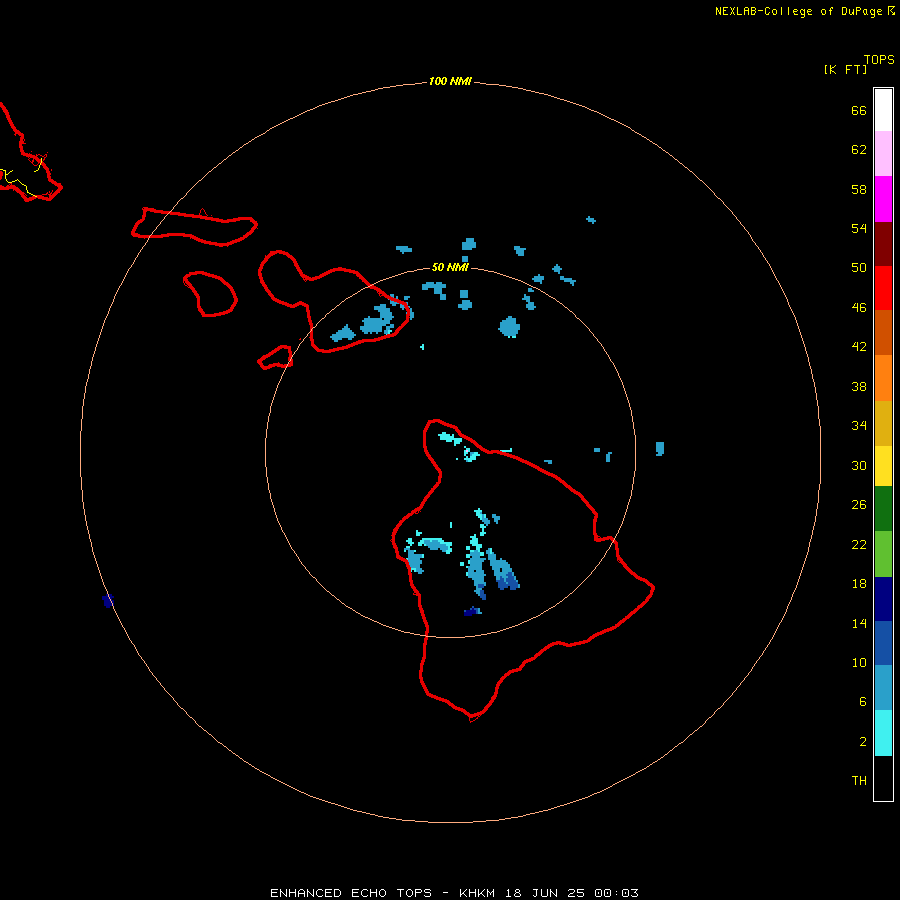Click the legend value 62

tap(859, 150)
